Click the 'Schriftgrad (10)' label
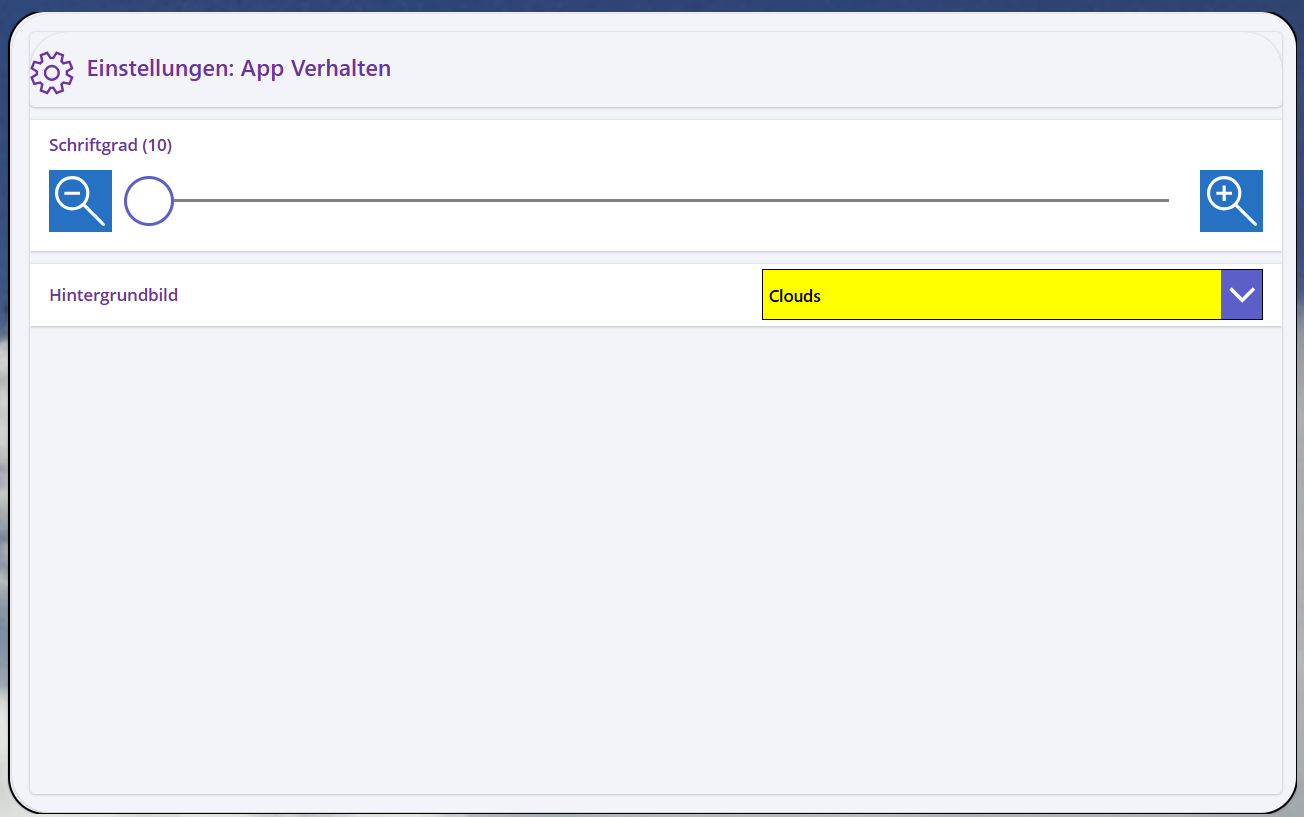 [x=110, y=146]
